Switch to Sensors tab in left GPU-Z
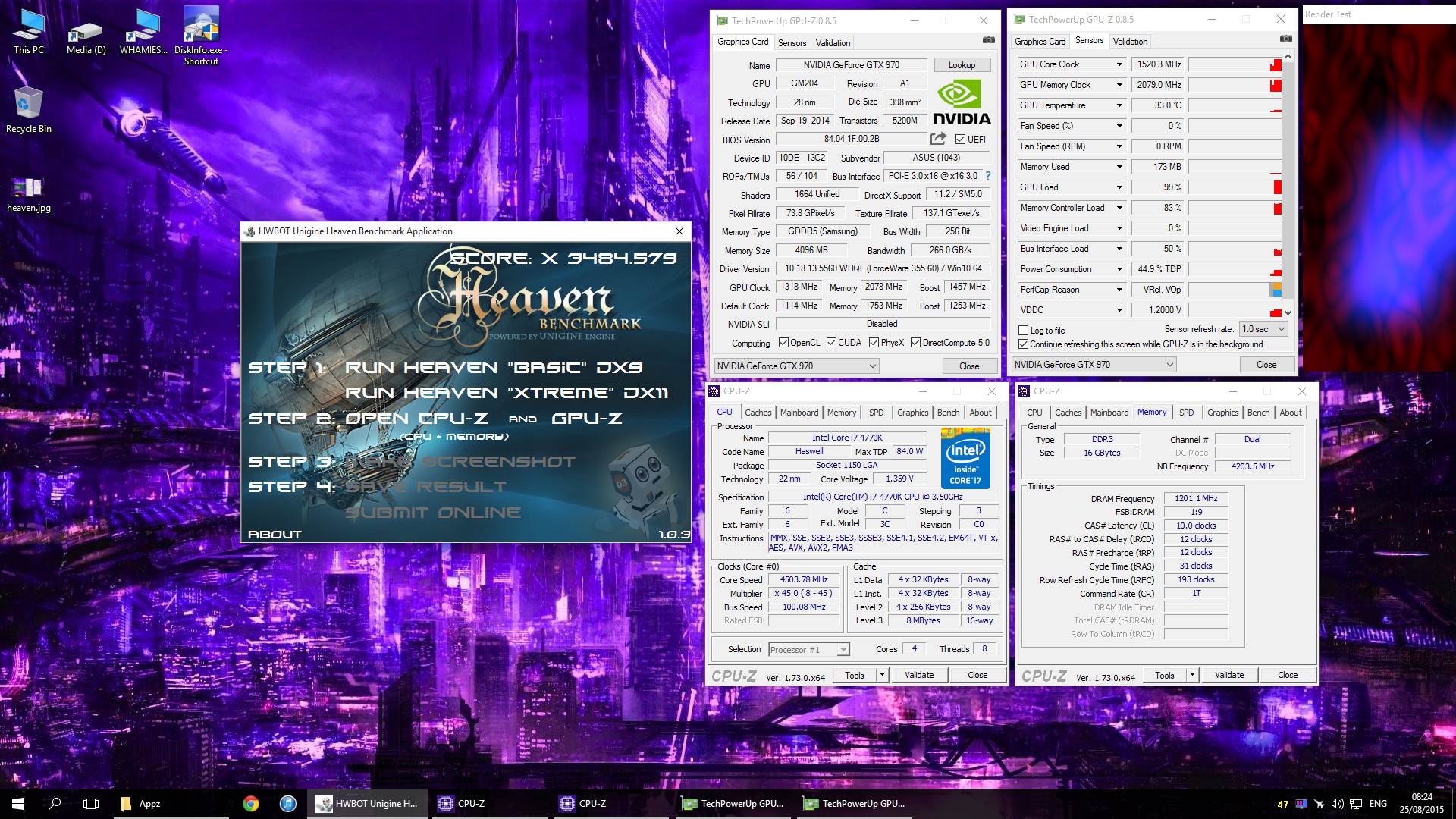The width and height of the screenshot is (1456, 819). tap(792, 43)
